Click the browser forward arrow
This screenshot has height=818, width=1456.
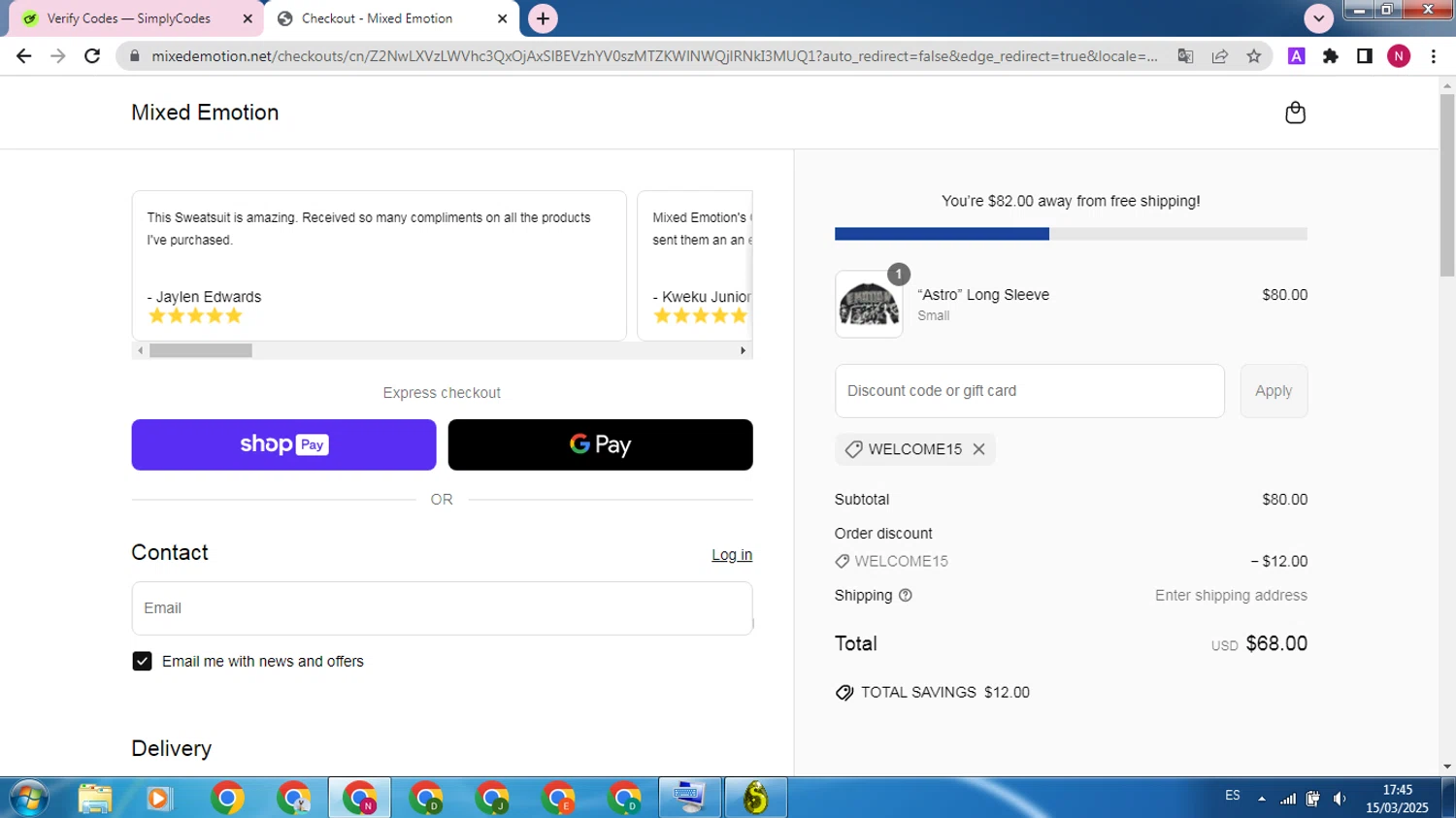pos(58,56)
